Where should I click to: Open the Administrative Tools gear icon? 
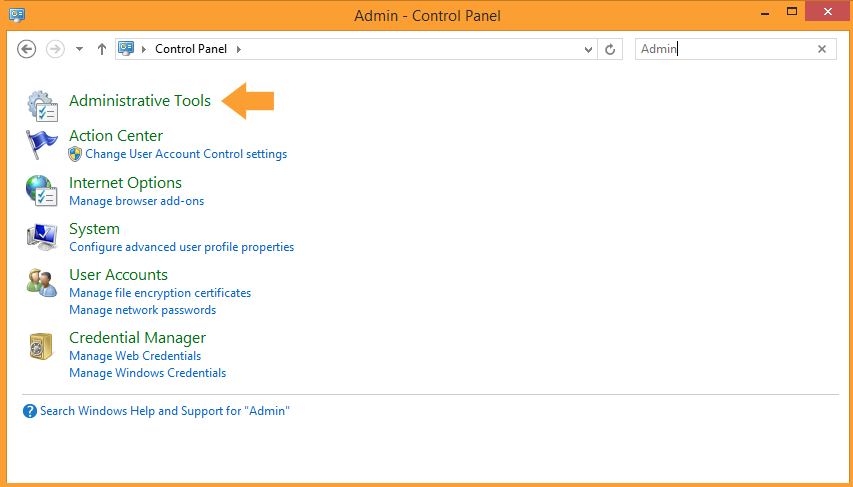(x=42, y=106)
